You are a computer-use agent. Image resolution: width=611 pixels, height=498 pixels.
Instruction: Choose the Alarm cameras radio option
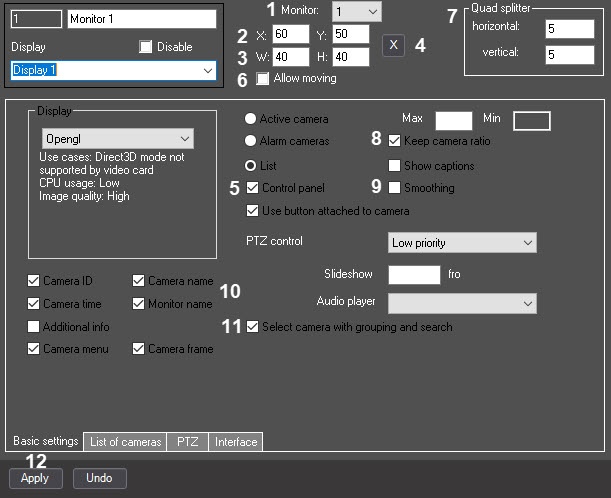[x=250, y=142]
